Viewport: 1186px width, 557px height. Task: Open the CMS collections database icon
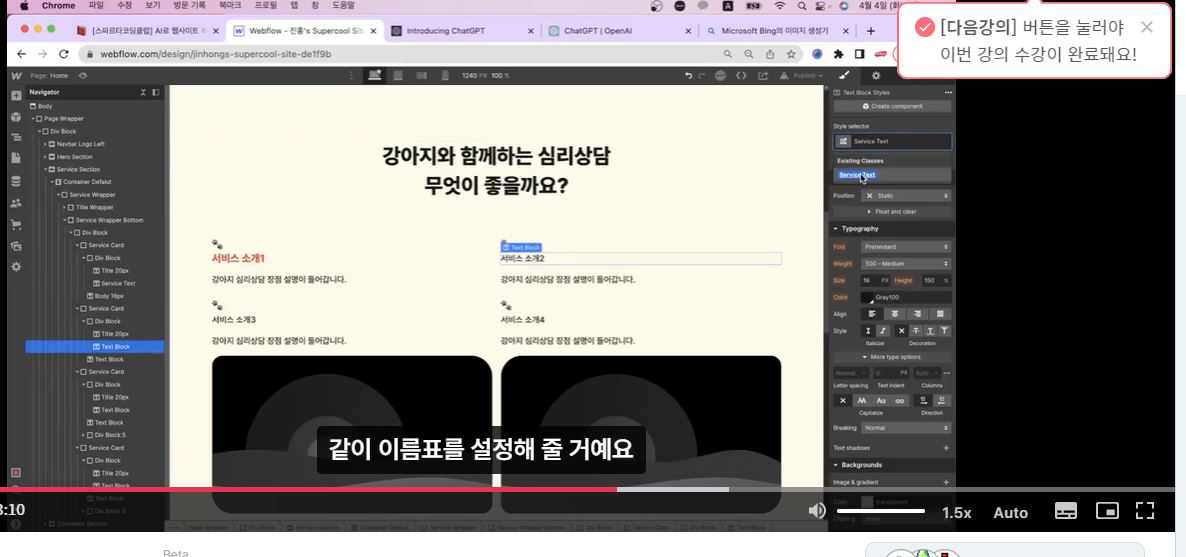(16, 182)
